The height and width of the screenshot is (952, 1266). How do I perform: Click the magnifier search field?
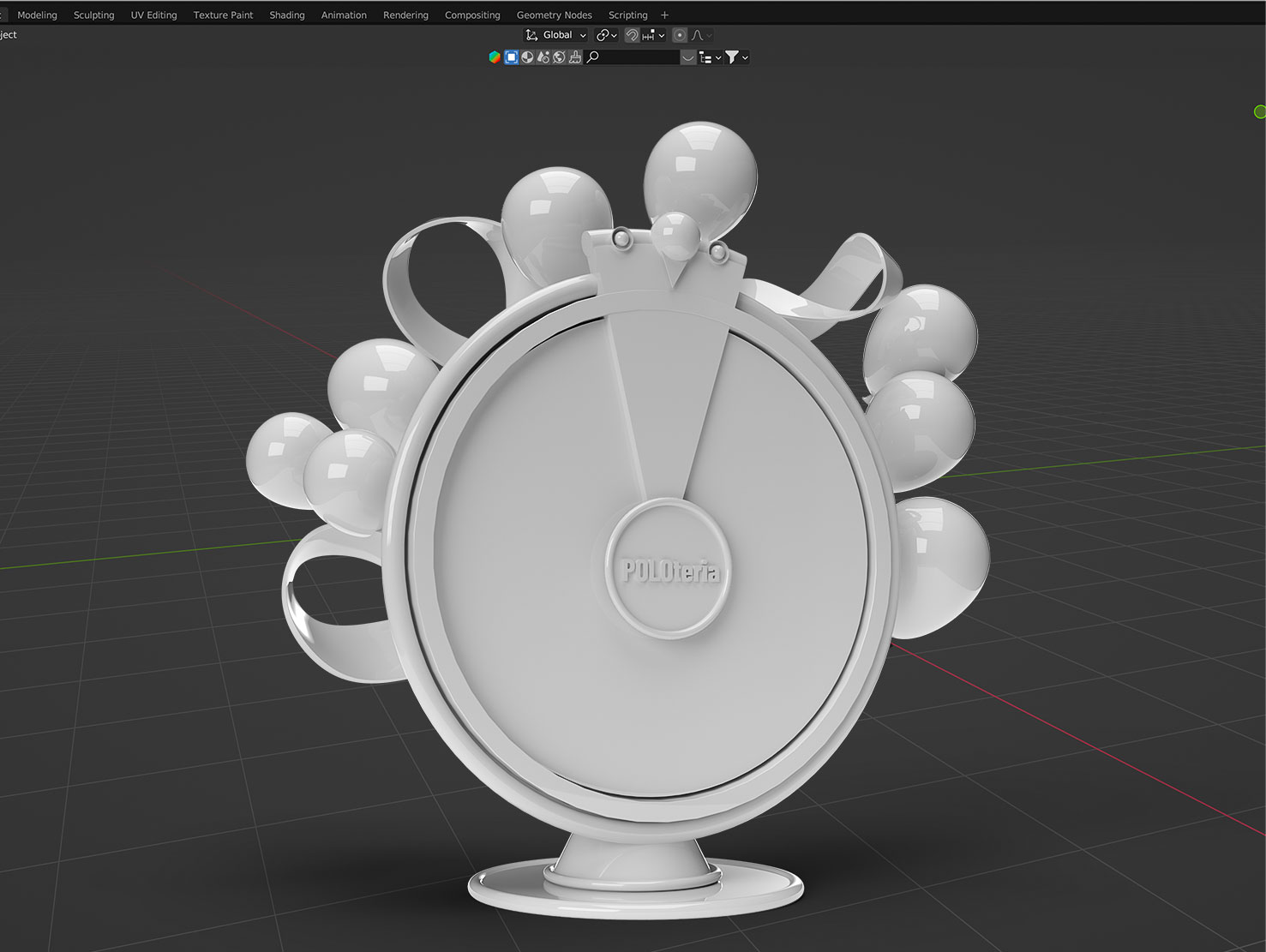(x=633, y=57)
